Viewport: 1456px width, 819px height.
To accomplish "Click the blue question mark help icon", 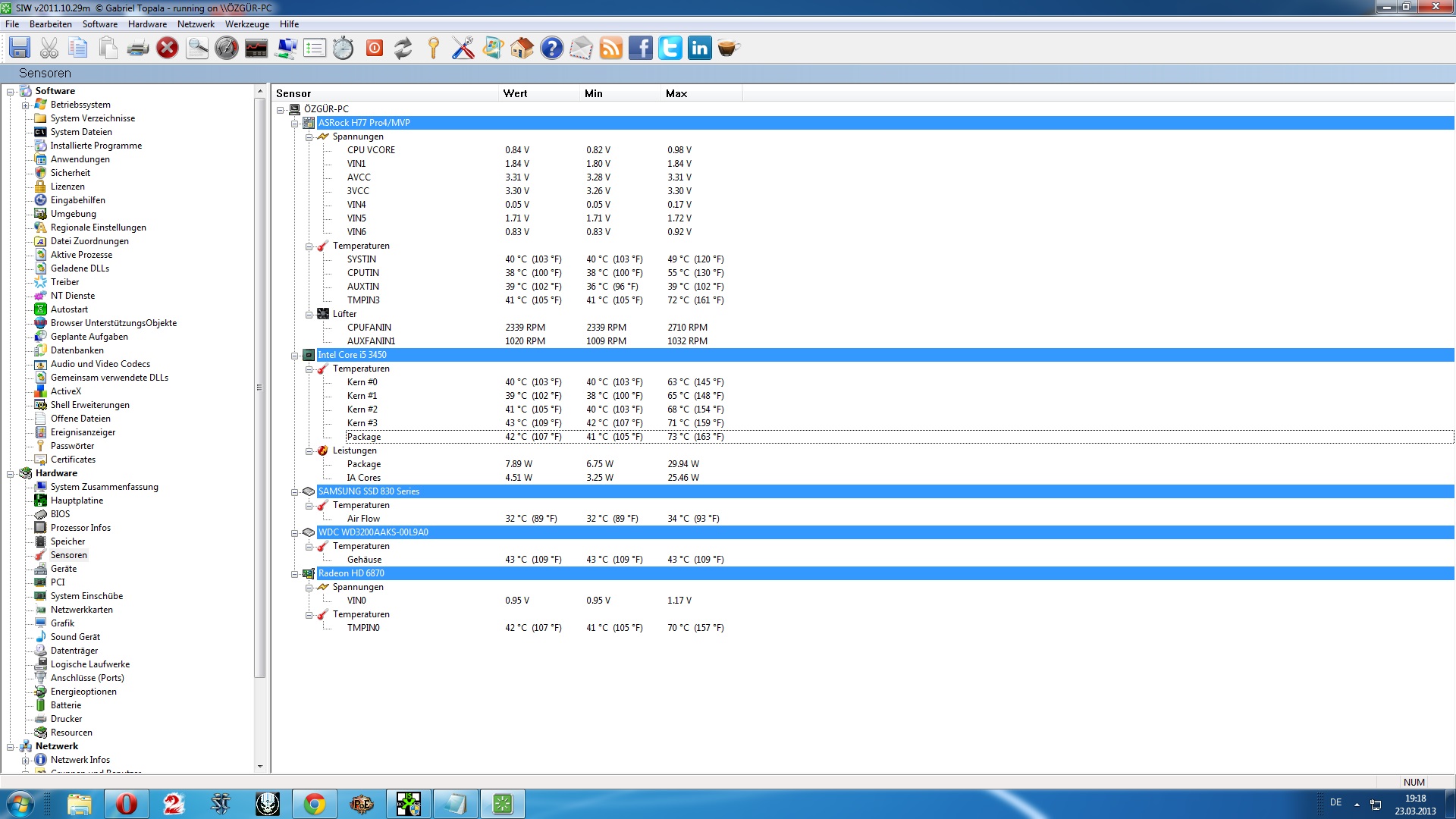I will [552, 49].
